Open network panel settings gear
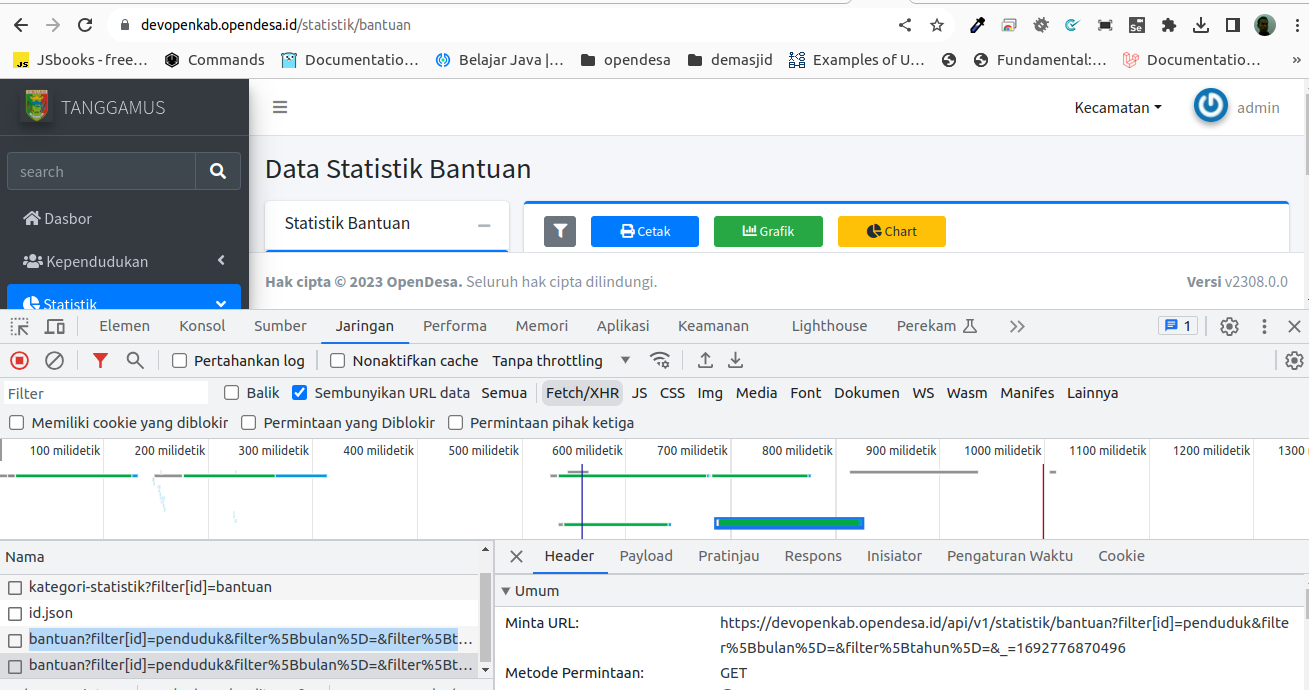This screenshot has height=690, width=1309. point(1294,360)
